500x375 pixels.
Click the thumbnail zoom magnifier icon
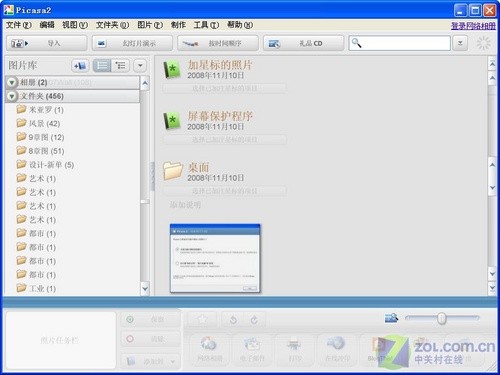pyautogui.click(x=391, y=318)
